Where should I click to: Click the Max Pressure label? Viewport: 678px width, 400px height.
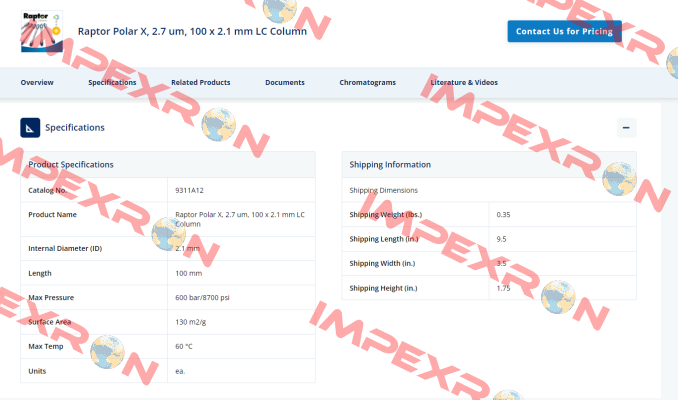[51, 298]
